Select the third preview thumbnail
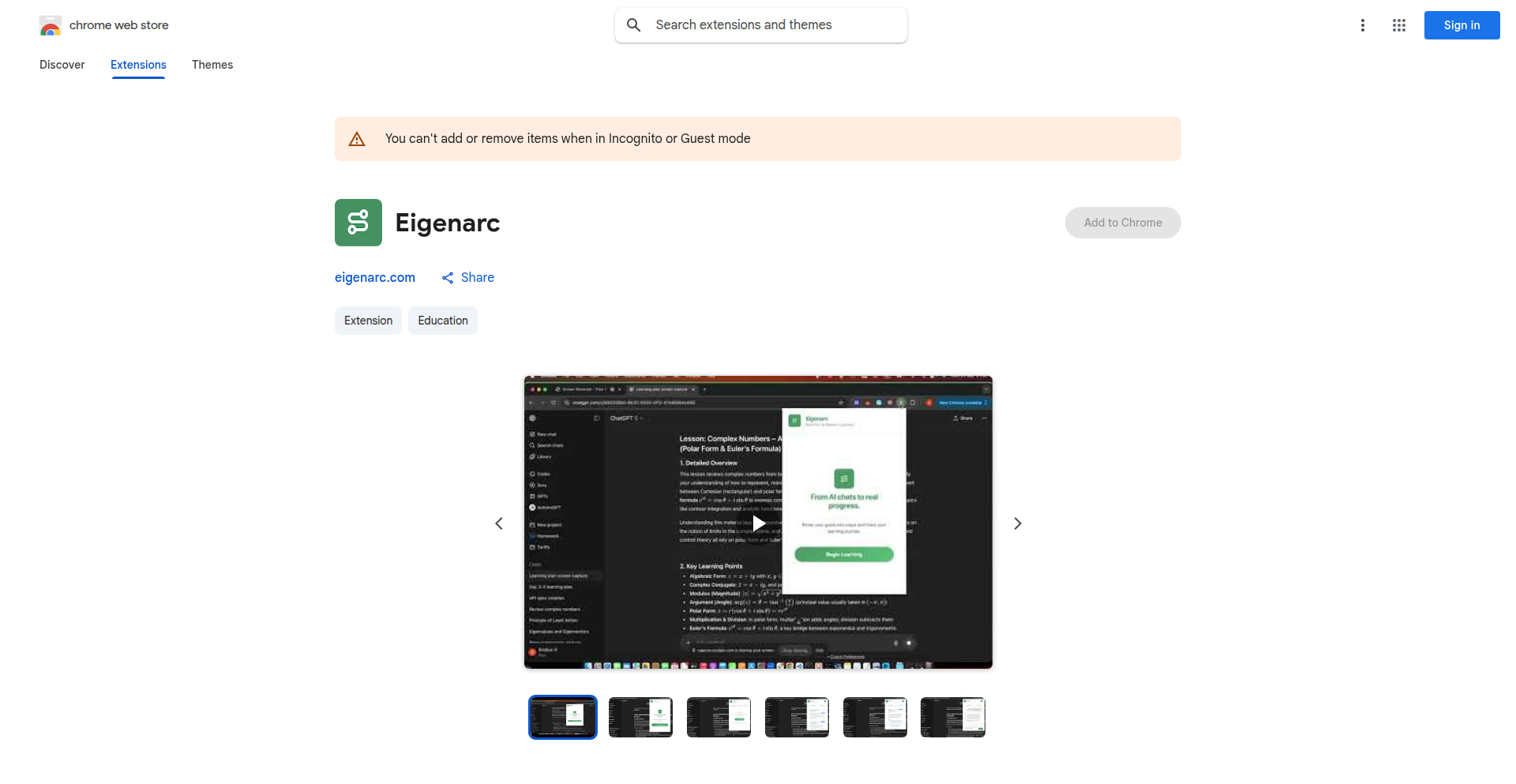Viewport: 1516px width, 784px height. tap(719, 717)
